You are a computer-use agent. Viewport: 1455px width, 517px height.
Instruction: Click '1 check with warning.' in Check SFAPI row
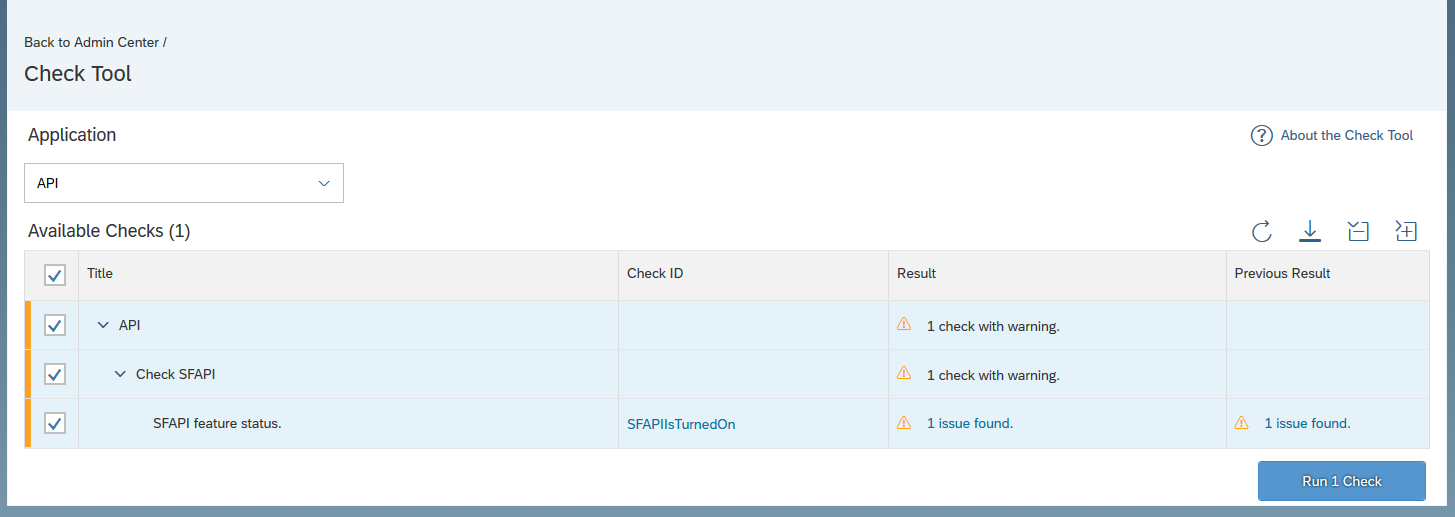point(993,375)
